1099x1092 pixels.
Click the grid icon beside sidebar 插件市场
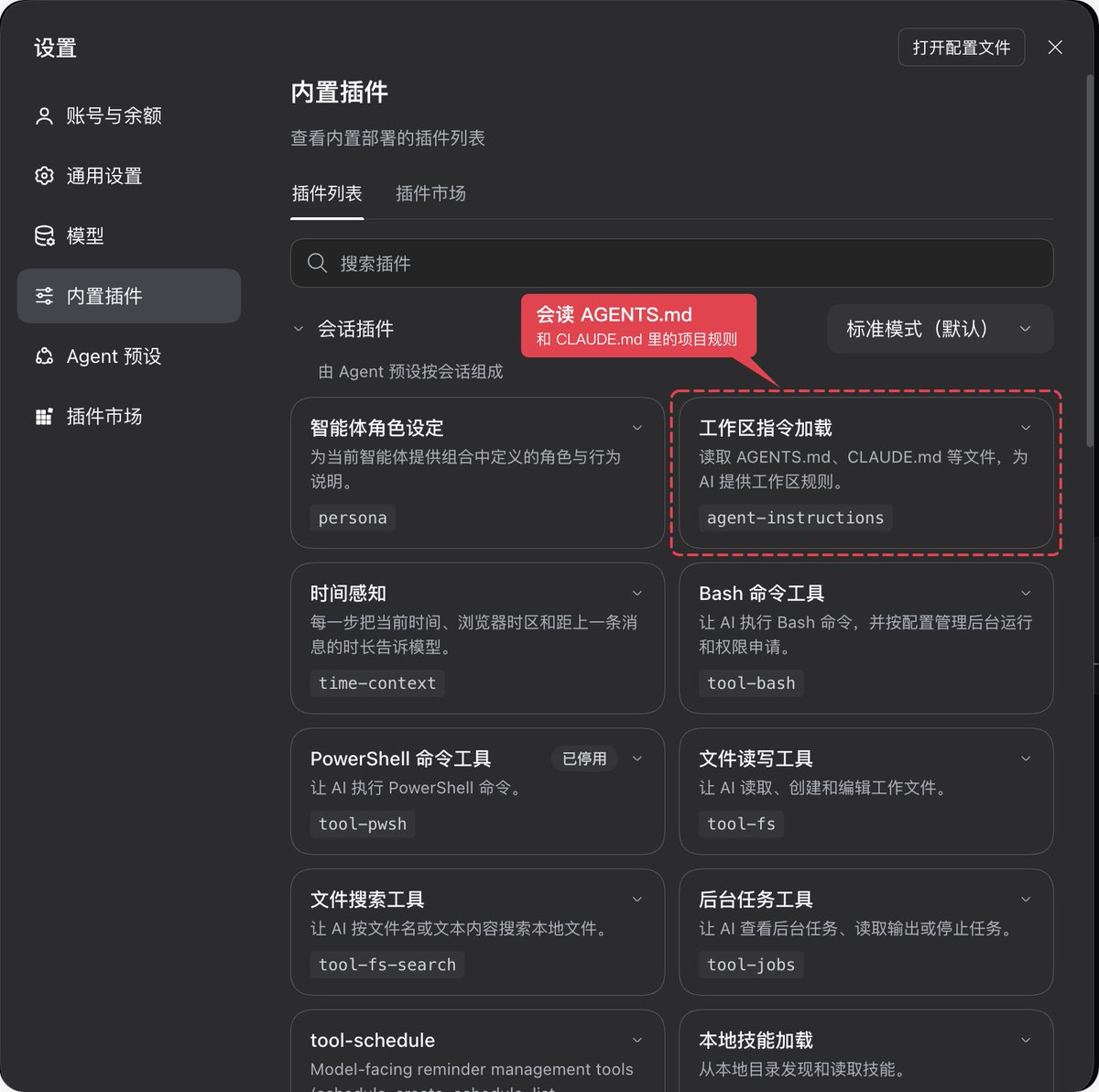tap(44, 417)
